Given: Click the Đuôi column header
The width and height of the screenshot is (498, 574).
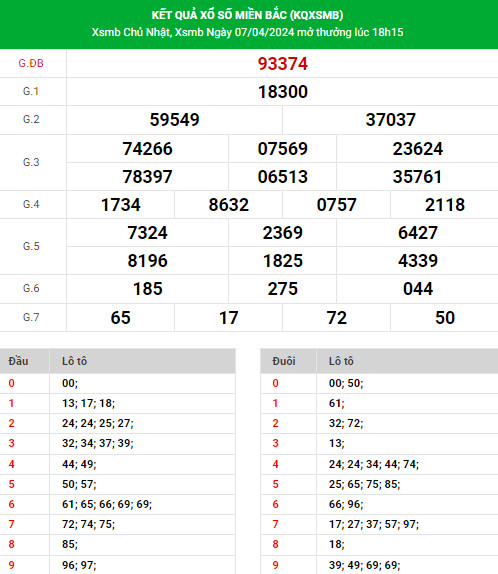Looking at the screenshot, I should click(x=284, y=361).
